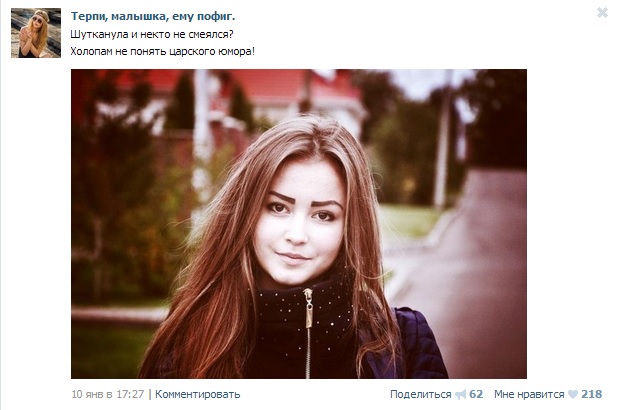Open the community avatar thumbnail
Image resolution: width=624 pixels, height=410 pixels.
[x=36, y=33]
